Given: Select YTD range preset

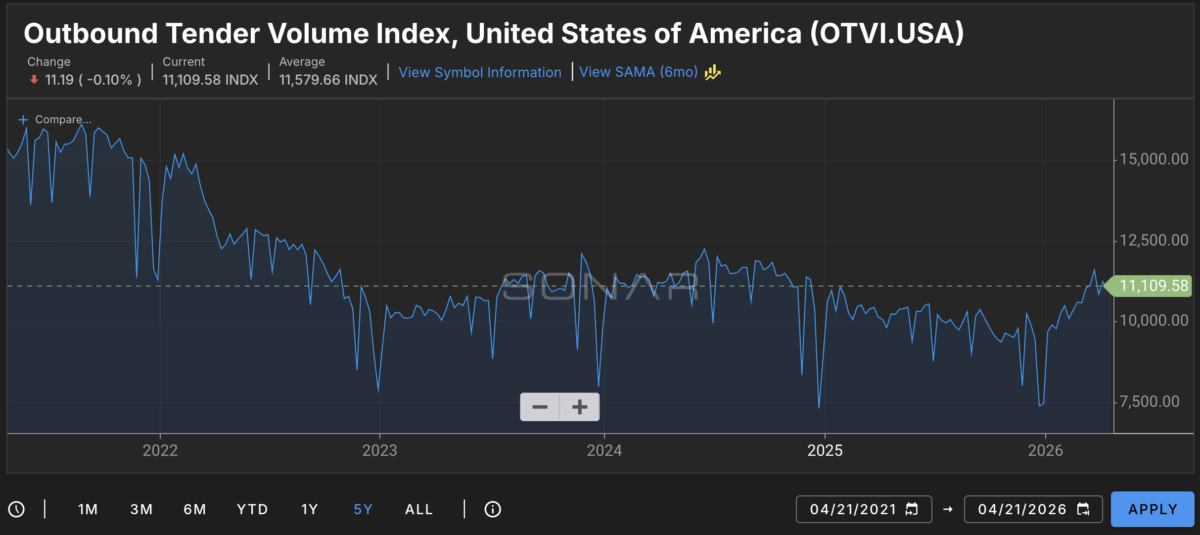Looking at the screenshot, I should 252,509.
